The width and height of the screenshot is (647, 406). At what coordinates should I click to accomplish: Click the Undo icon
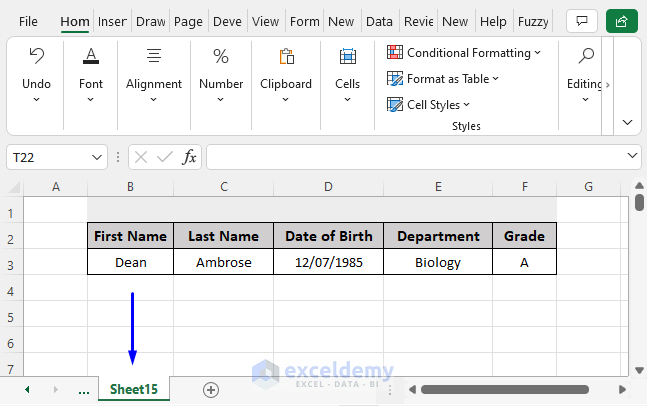[36, 56]
